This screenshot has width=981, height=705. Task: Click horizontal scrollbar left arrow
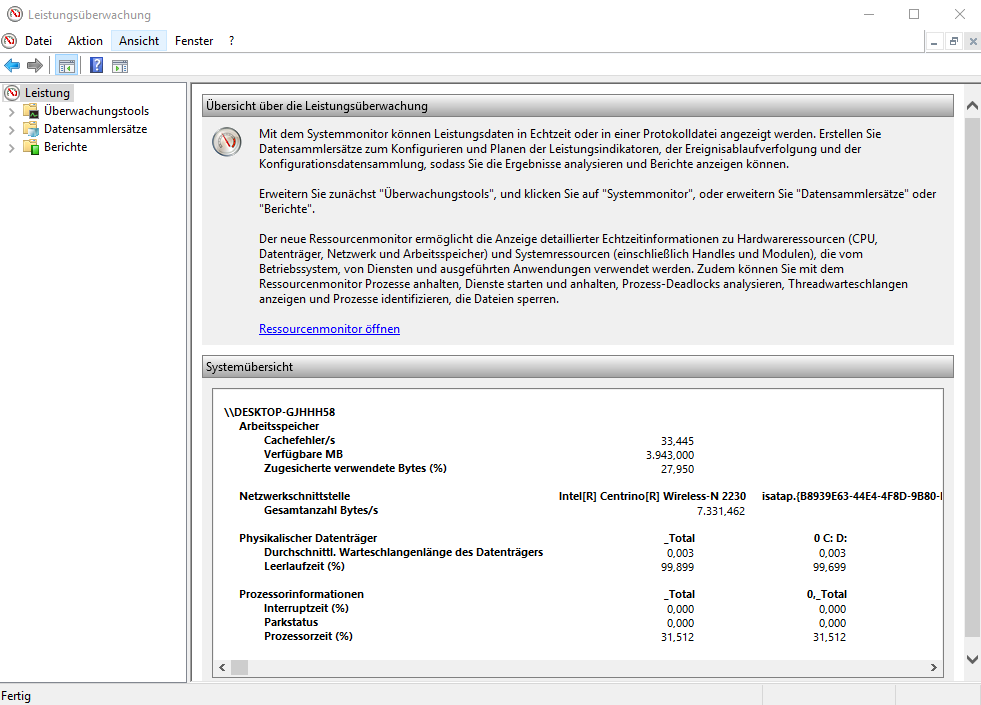222,667
